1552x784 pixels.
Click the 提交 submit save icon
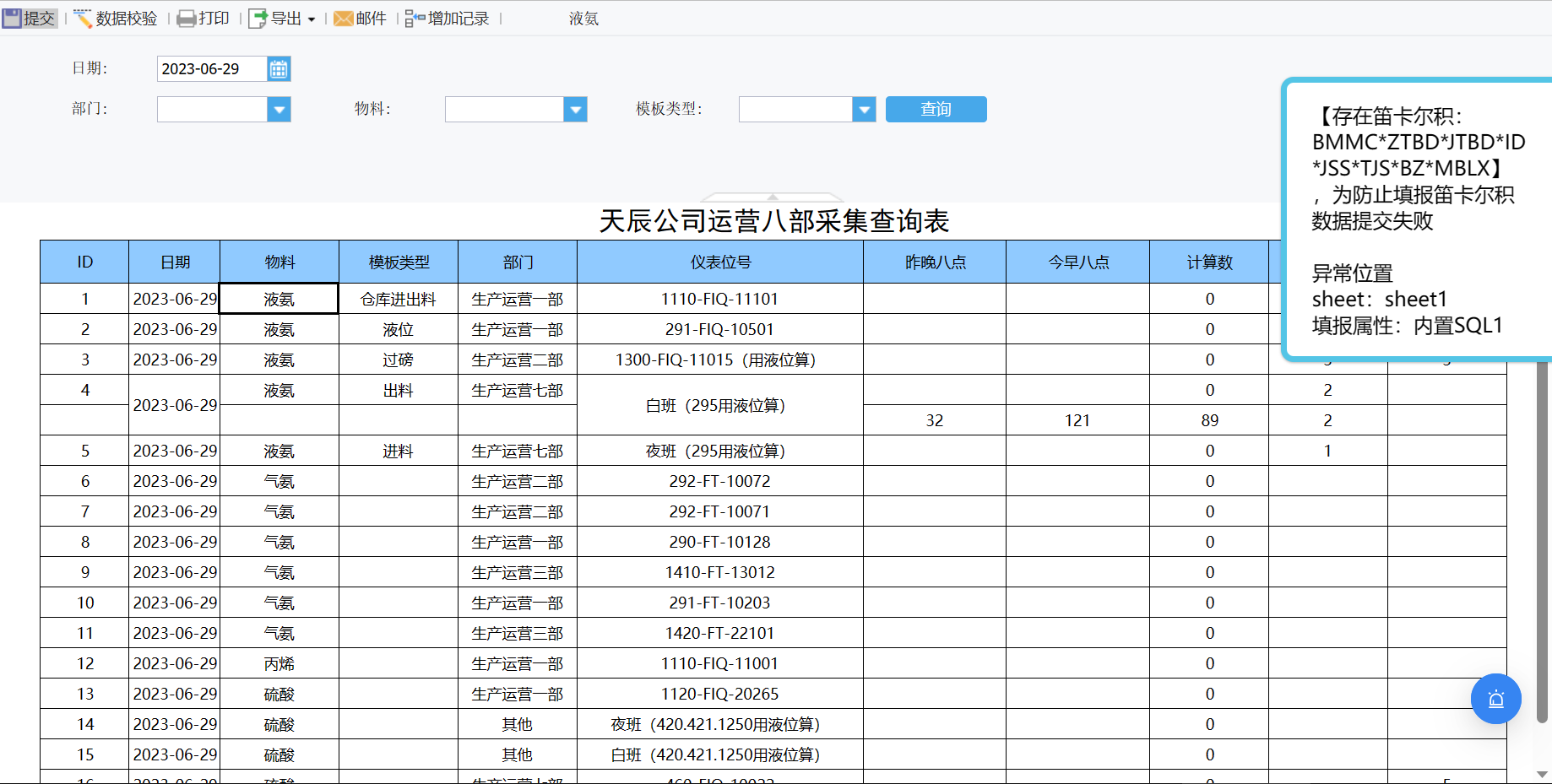point(13,18)
